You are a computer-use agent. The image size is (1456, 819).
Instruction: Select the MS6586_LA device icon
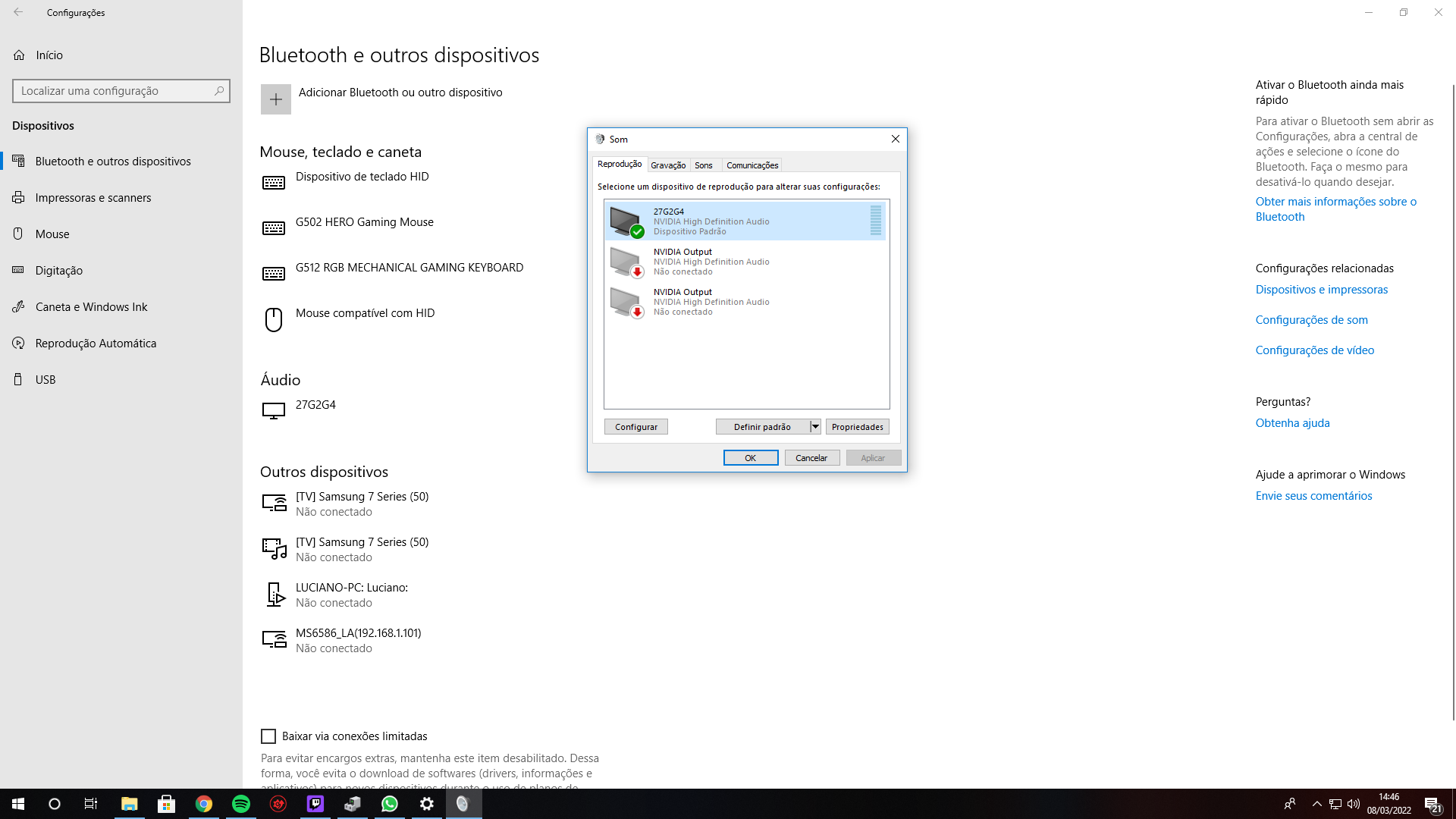click(x=275, y=639)
